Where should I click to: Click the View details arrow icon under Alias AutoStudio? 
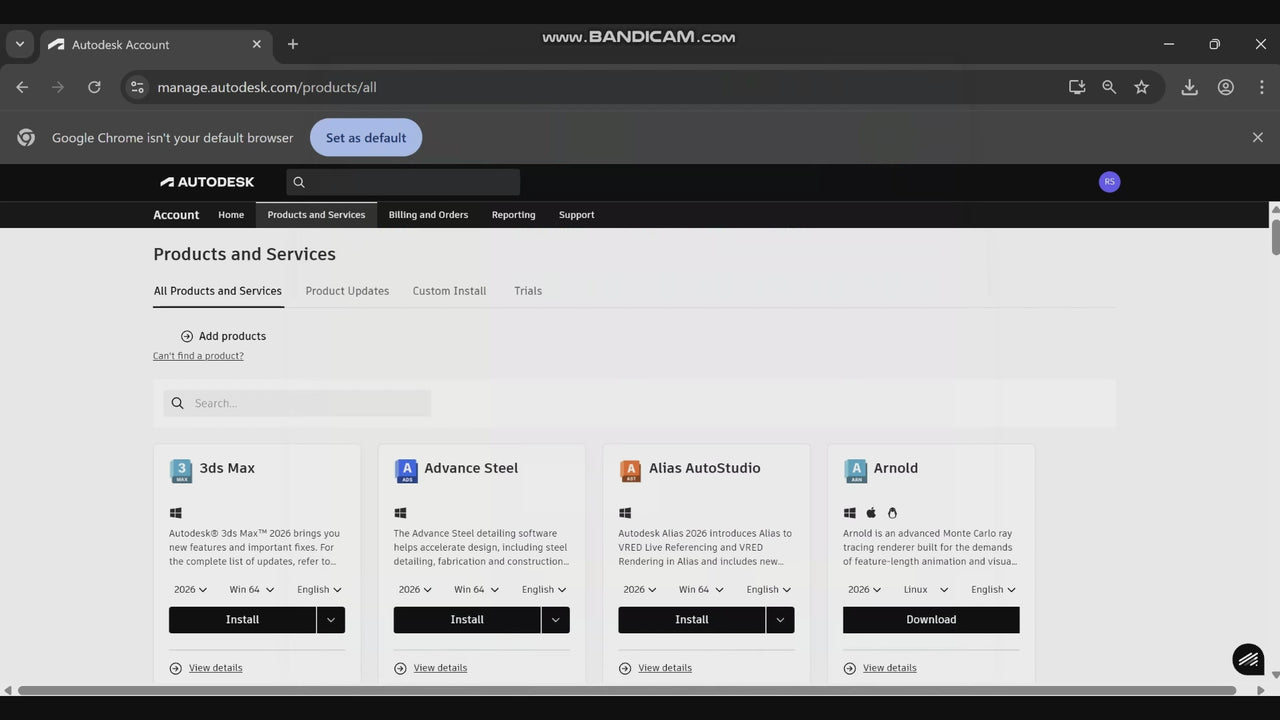point(625,668)
